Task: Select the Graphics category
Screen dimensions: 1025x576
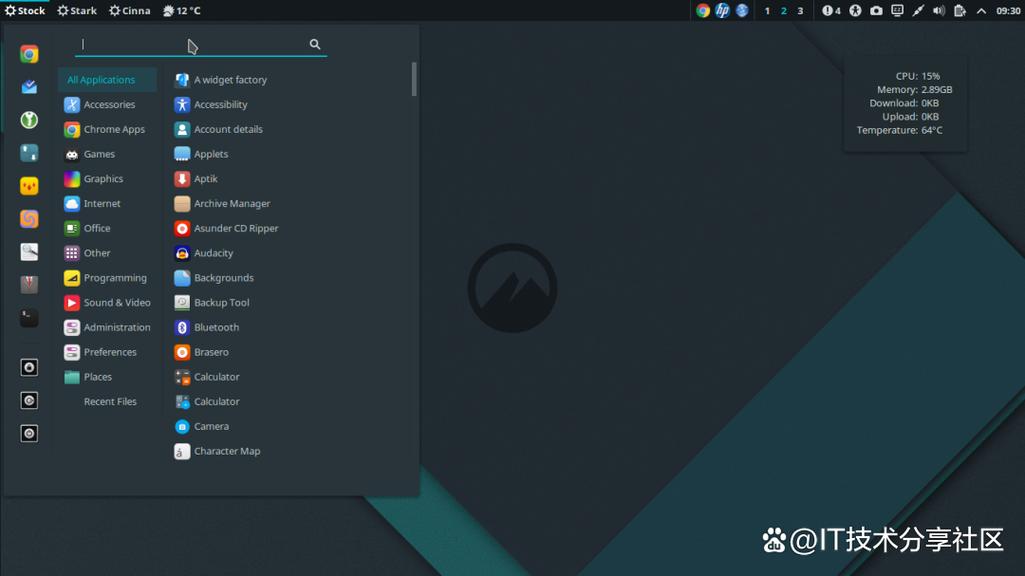Action: [104, 178]
